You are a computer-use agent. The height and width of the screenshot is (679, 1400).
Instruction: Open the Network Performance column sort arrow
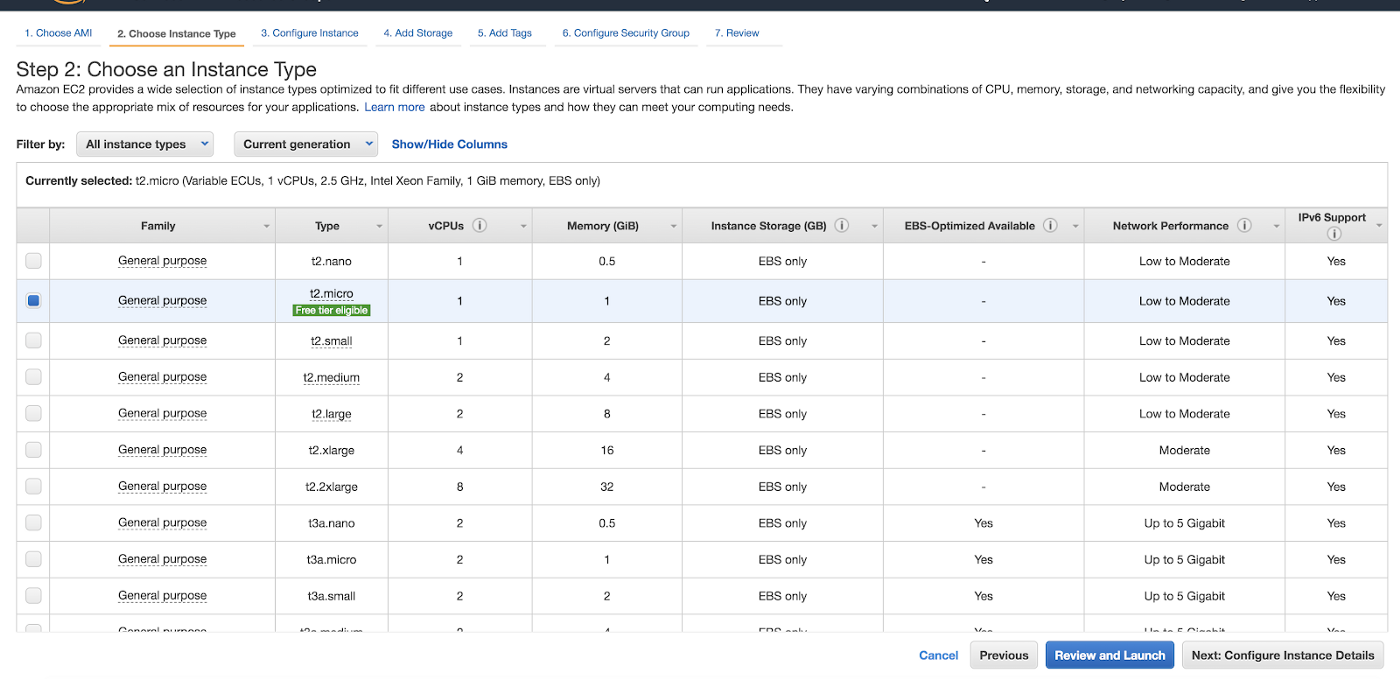coord(1276,227)
